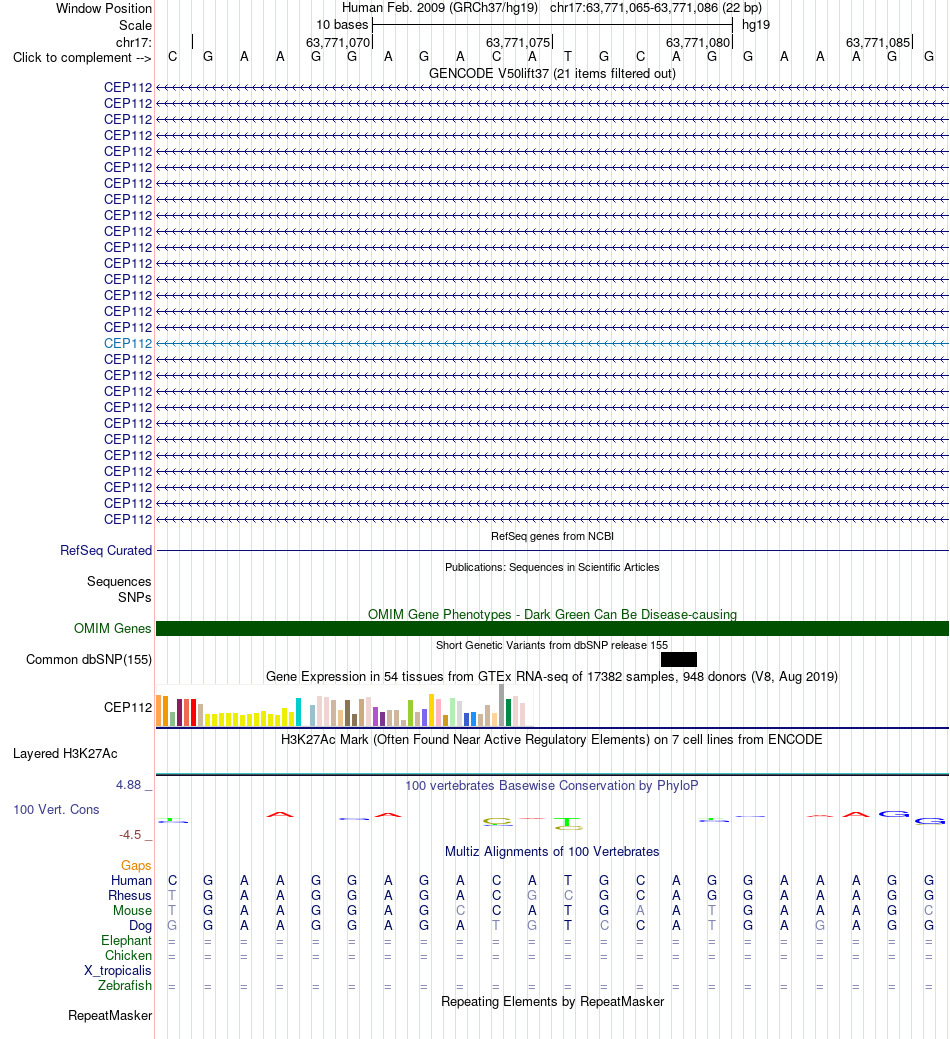The width and height of the screenshot is (950, 1039).
Task: Click the tallest gray bar in GTEx chart
Action: click(x=501, y=706)
